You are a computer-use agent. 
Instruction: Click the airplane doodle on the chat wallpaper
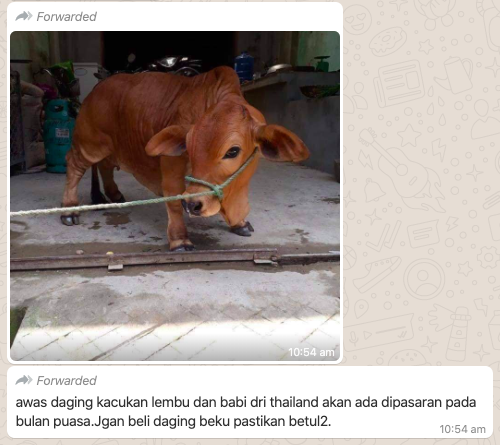377,273
